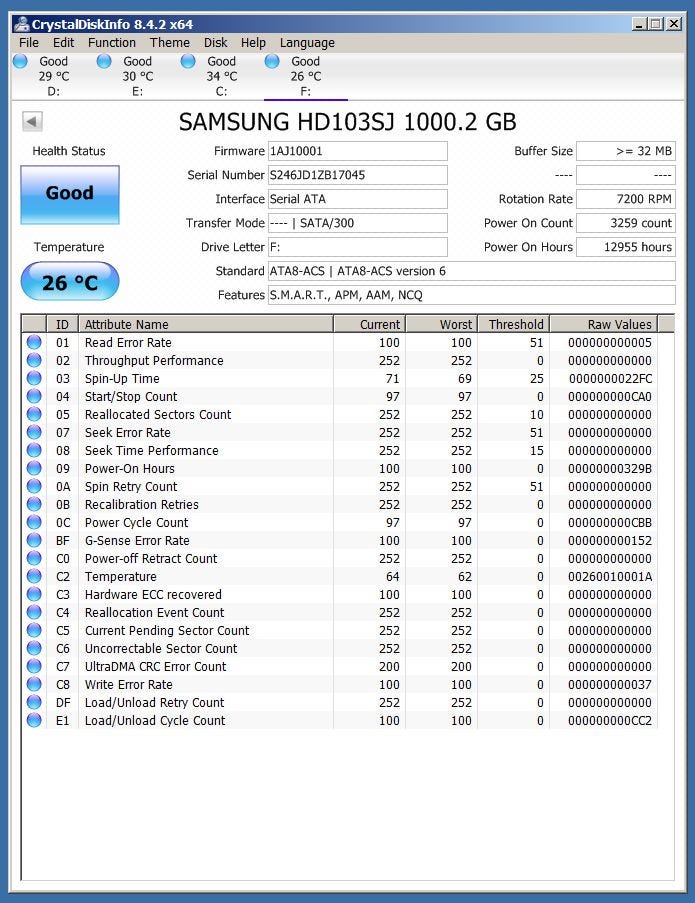Click the ID column header
This screenshot has width=695, height=903.
coord(62,324)
